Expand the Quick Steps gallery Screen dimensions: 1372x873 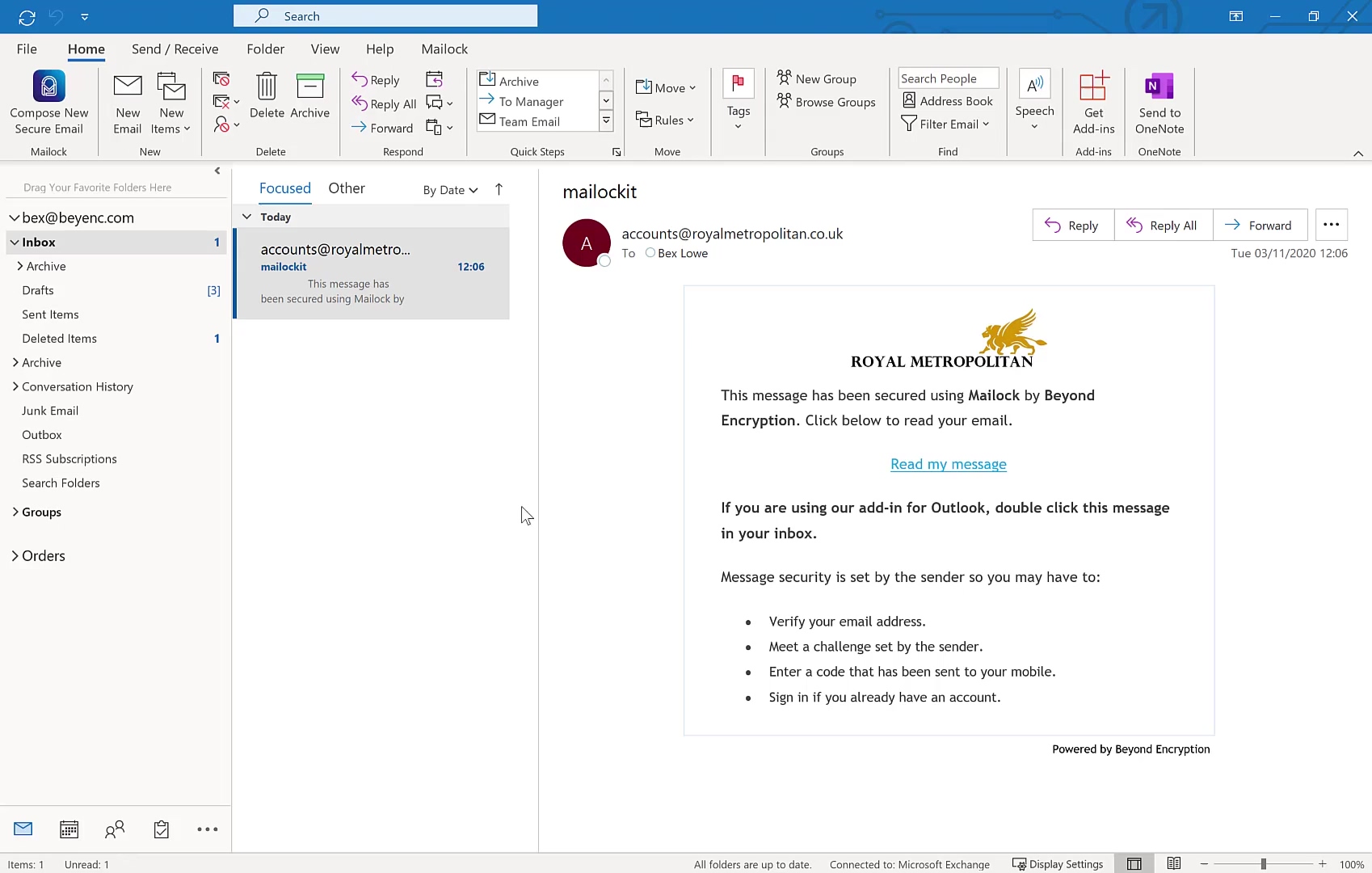(x=606, y=120)
